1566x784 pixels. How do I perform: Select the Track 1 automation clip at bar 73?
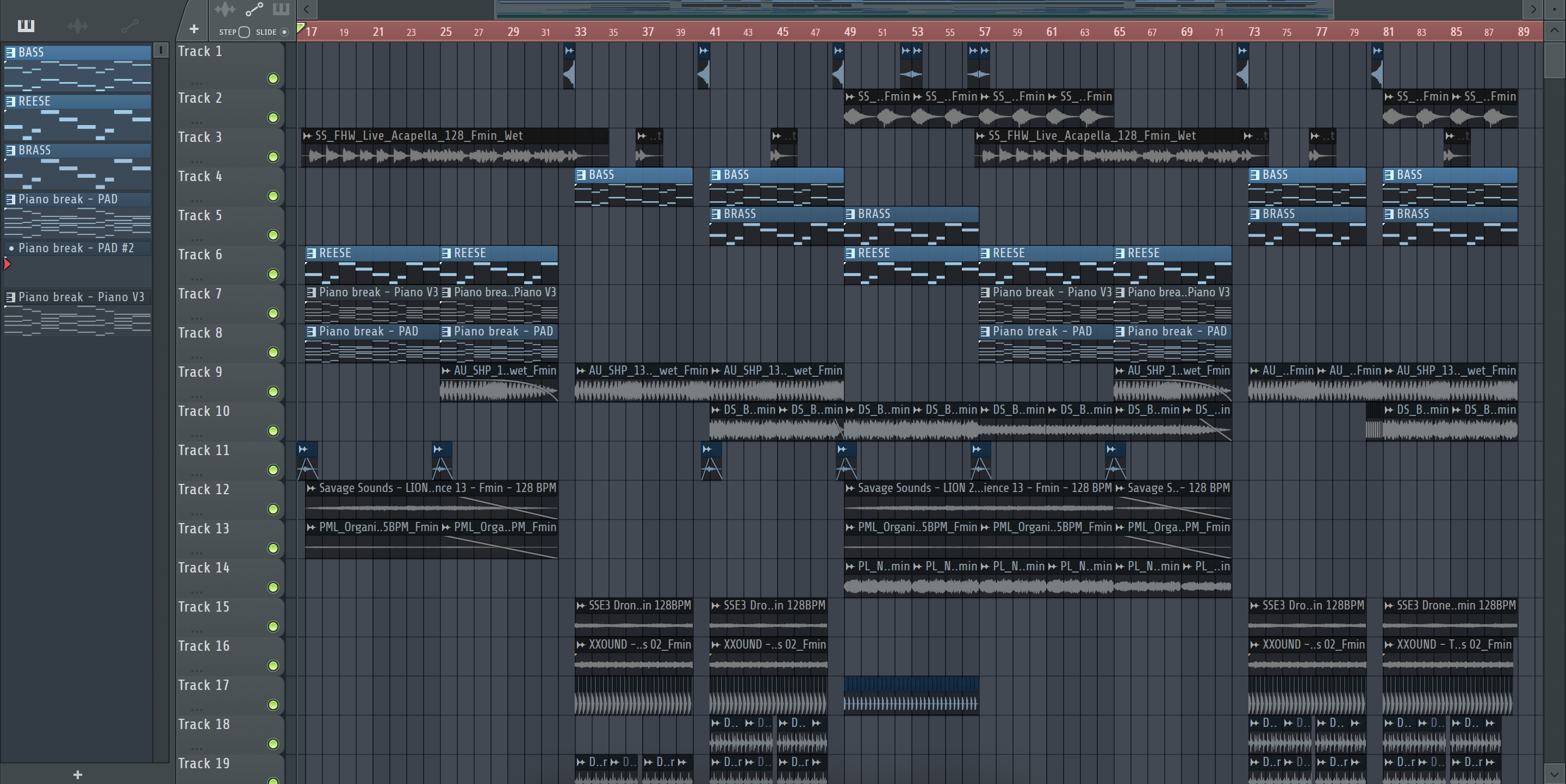[1242, 66]
